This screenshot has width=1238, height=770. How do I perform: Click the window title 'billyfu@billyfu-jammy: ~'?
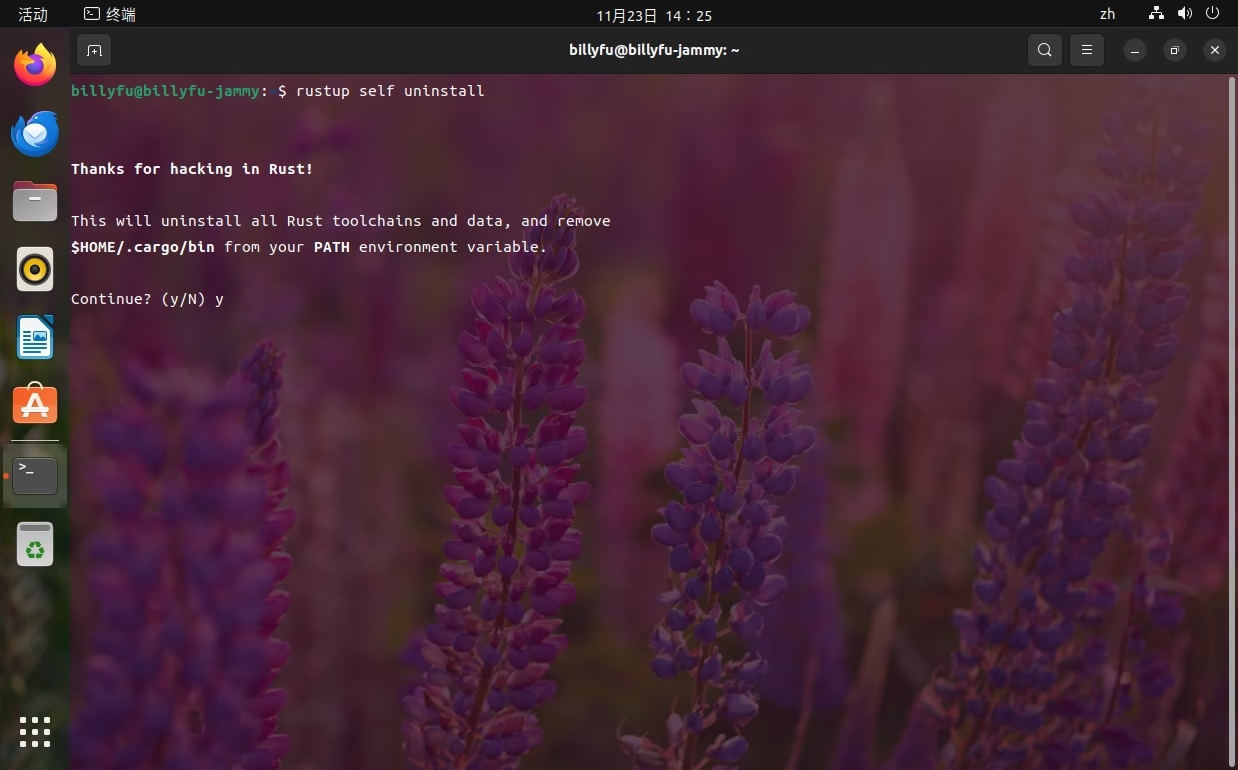[x=654, y=50]
